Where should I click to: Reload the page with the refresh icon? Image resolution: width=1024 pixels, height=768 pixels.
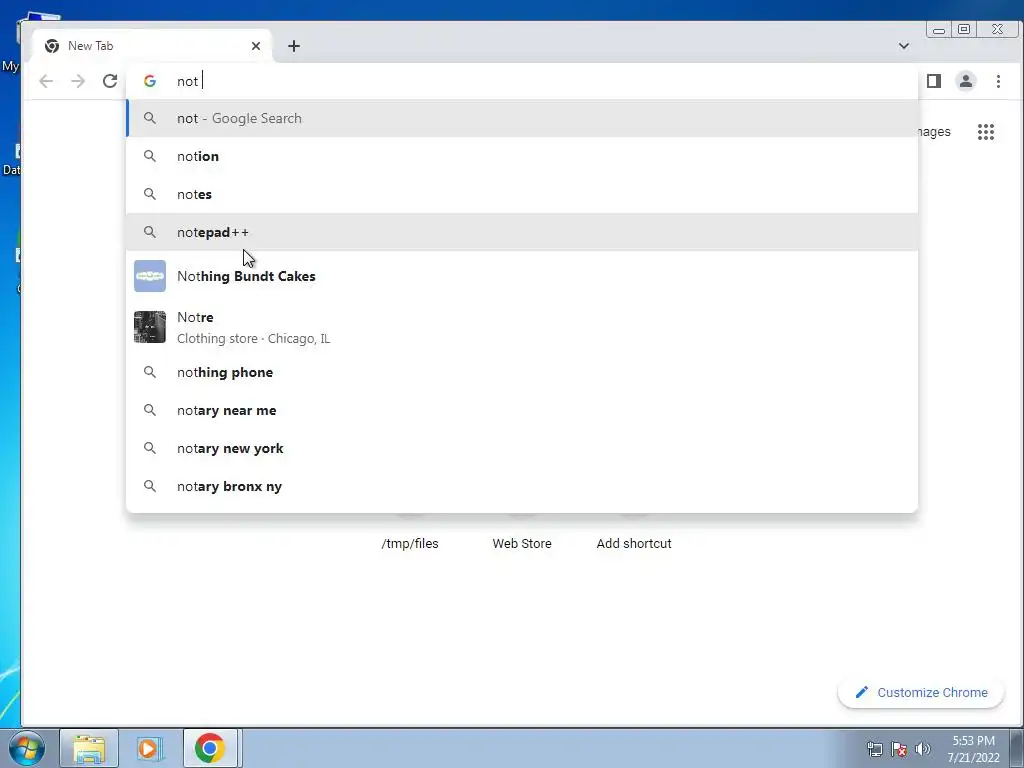[x=110, y=81]
